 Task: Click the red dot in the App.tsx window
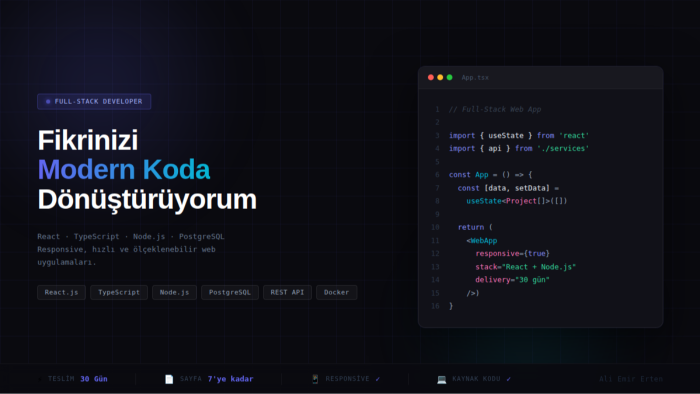pos(431,77)
